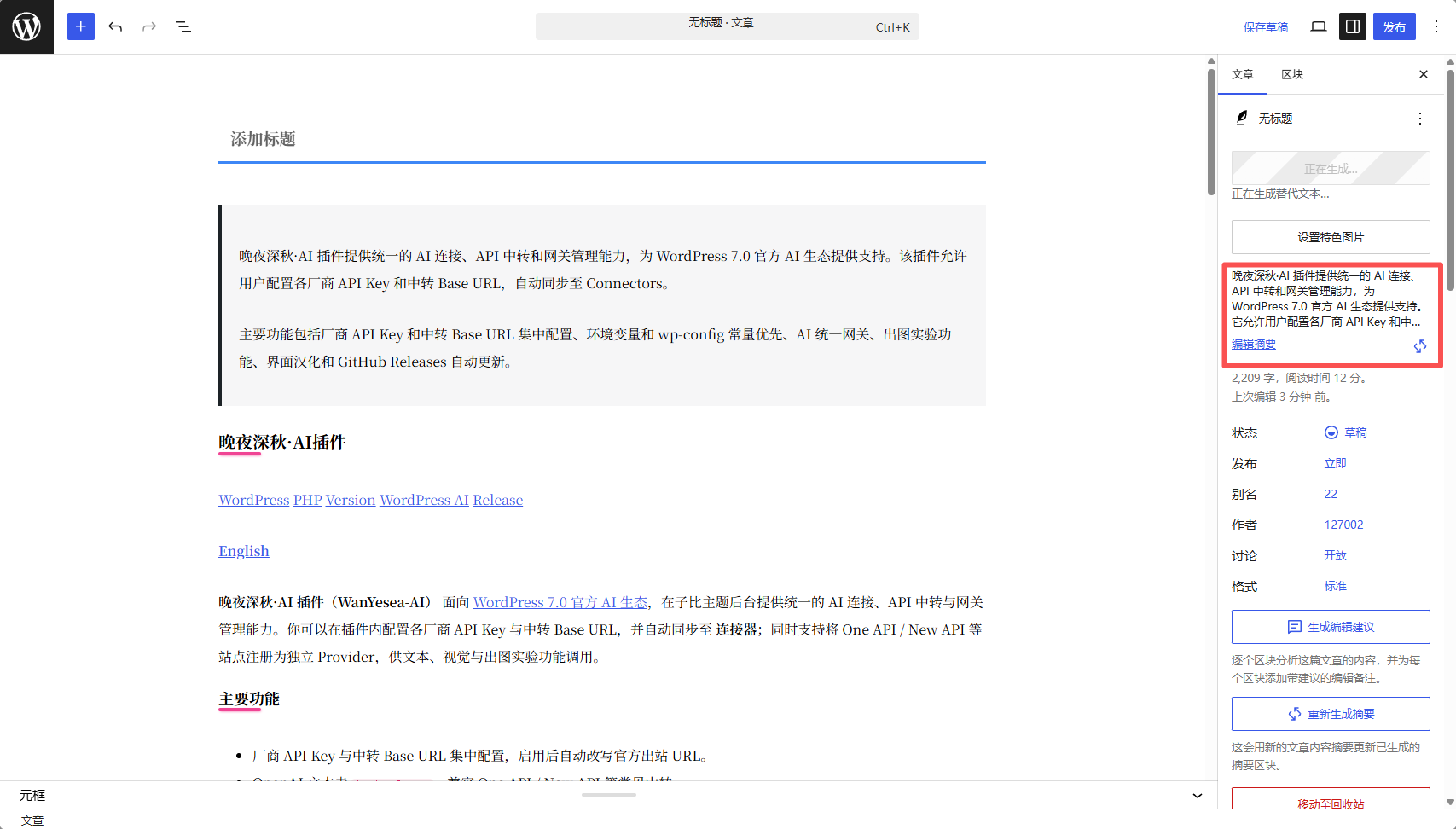Close the settings sidebar
This screenshot has width=1456, height=829.
(1424, 74)
